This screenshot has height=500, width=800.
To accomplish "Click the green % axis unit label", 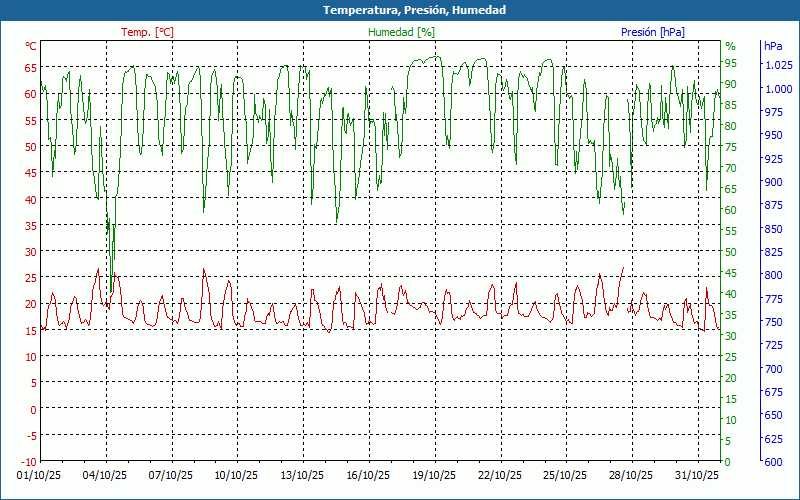I will click(x=730, y=46).
